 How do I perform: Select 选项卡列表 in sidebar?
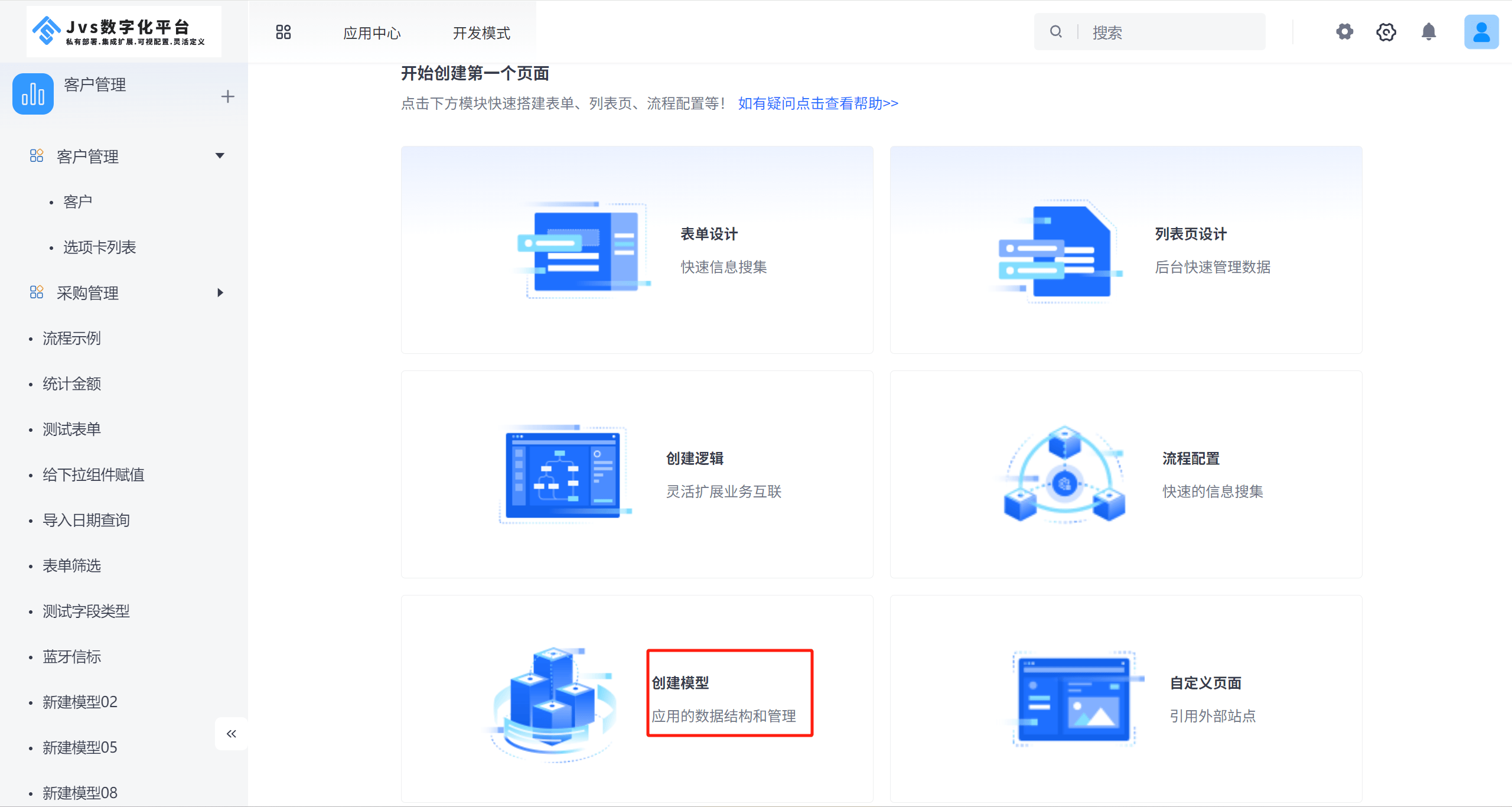[x=99, y=247]
